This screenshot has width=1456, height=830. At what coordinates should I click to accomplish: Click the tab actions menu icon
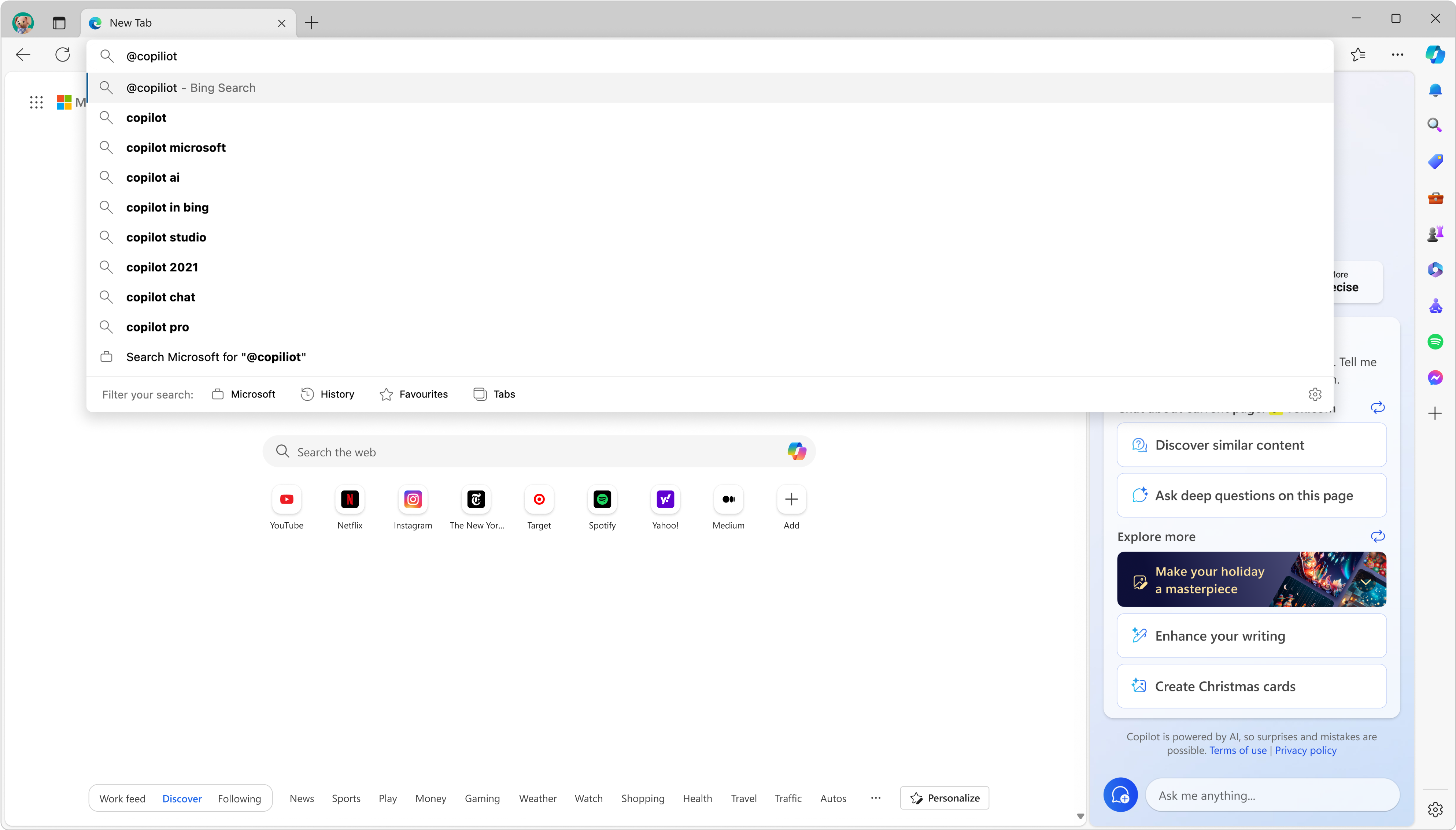(59, 23)
